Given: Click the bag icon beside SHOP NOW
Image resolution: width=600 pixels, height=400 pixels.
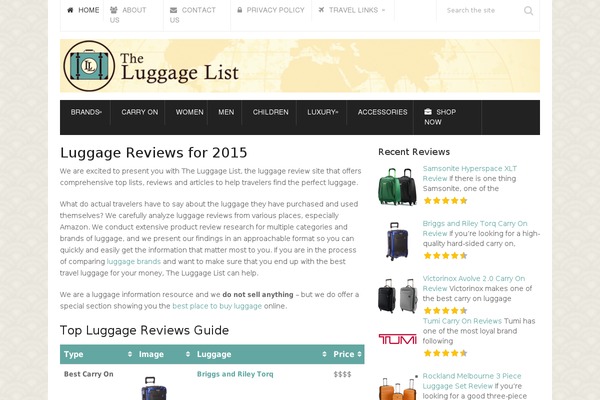Looking at the screenshot, I should (428, 112).
